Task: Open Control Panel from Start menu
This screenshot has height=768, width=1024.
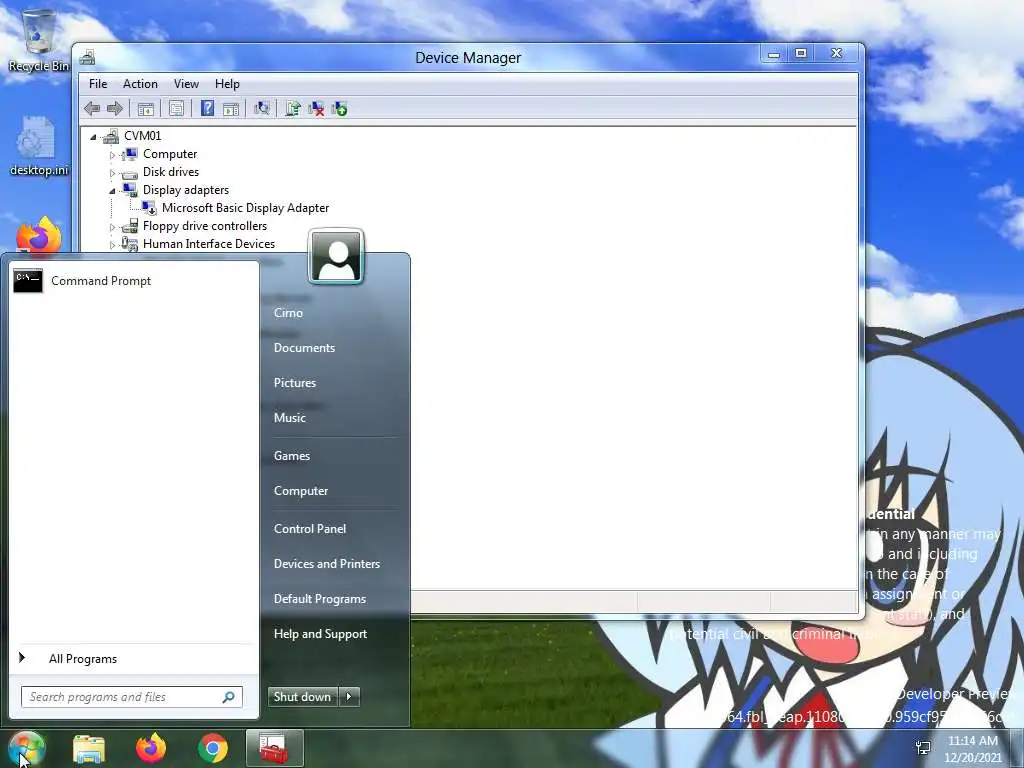Action: [310, 529]
